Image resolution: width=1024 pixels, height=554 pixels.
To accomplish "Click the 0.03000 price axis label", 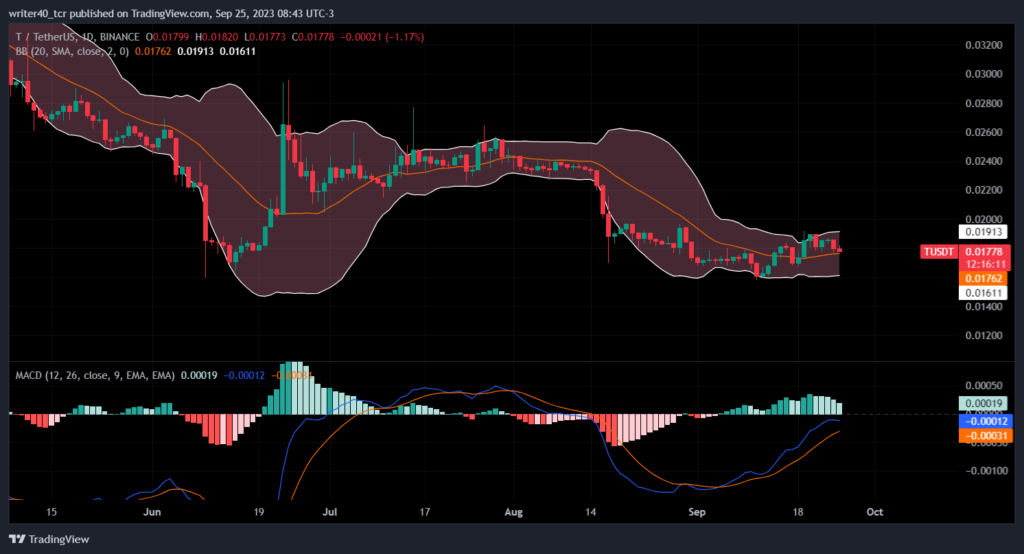I will [x=984, y=74].
